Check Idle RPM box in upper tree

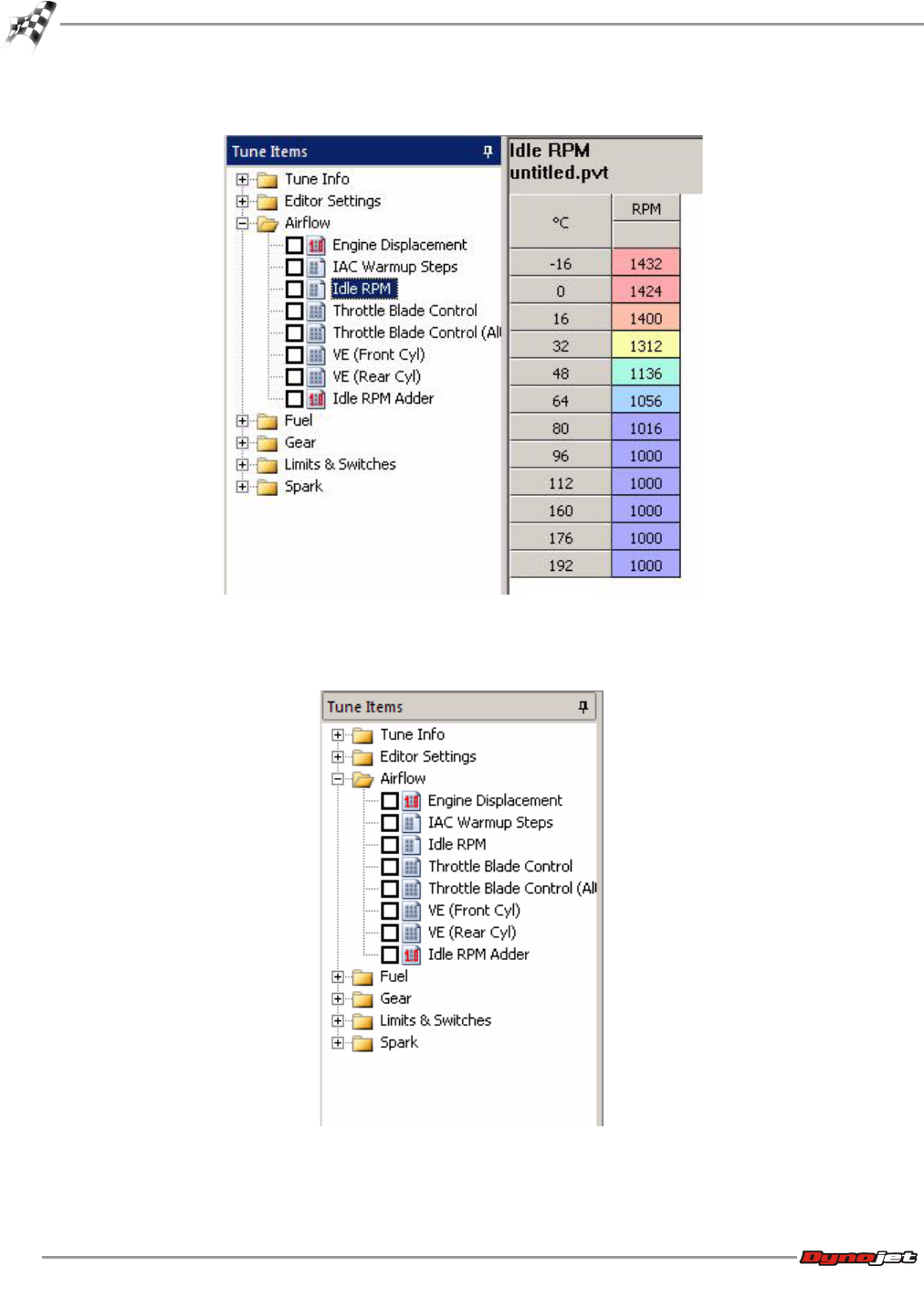pyautogui.click(x=294, y=289)
